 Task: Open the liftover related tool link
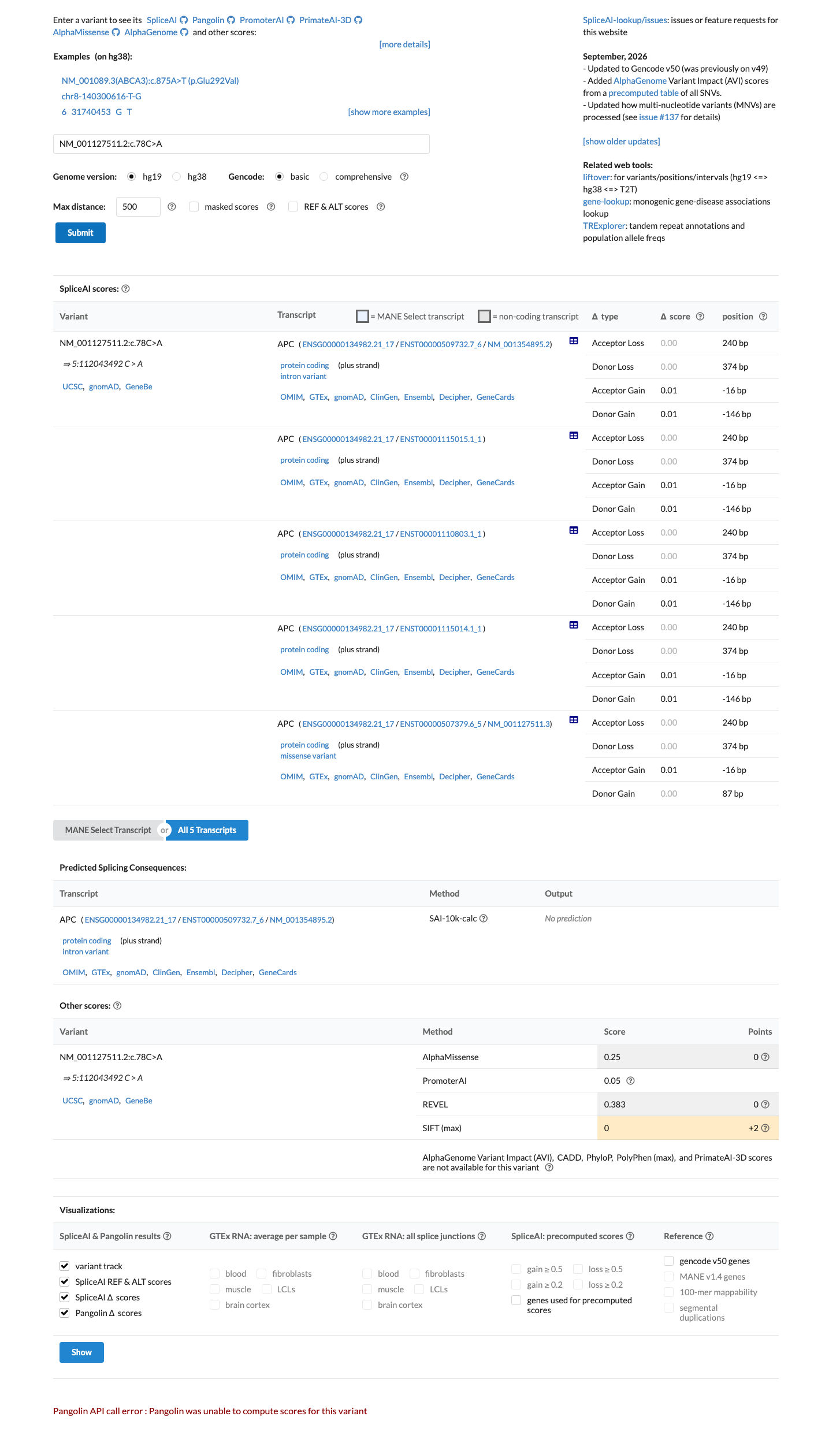[x=596, y=177]
